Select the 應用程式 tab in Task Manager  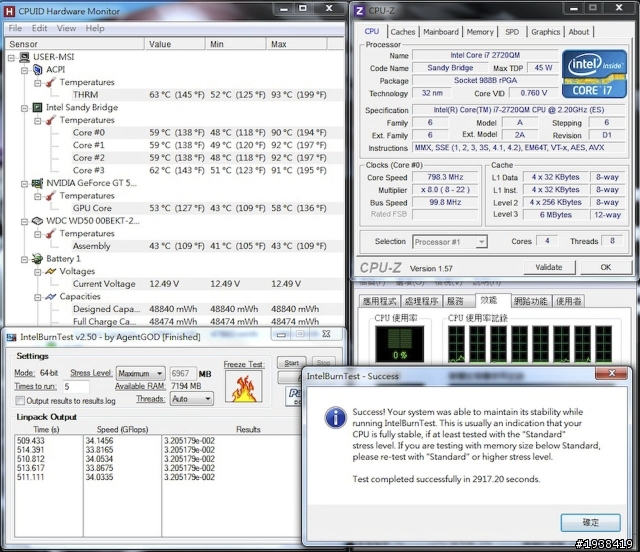point(380,301)
